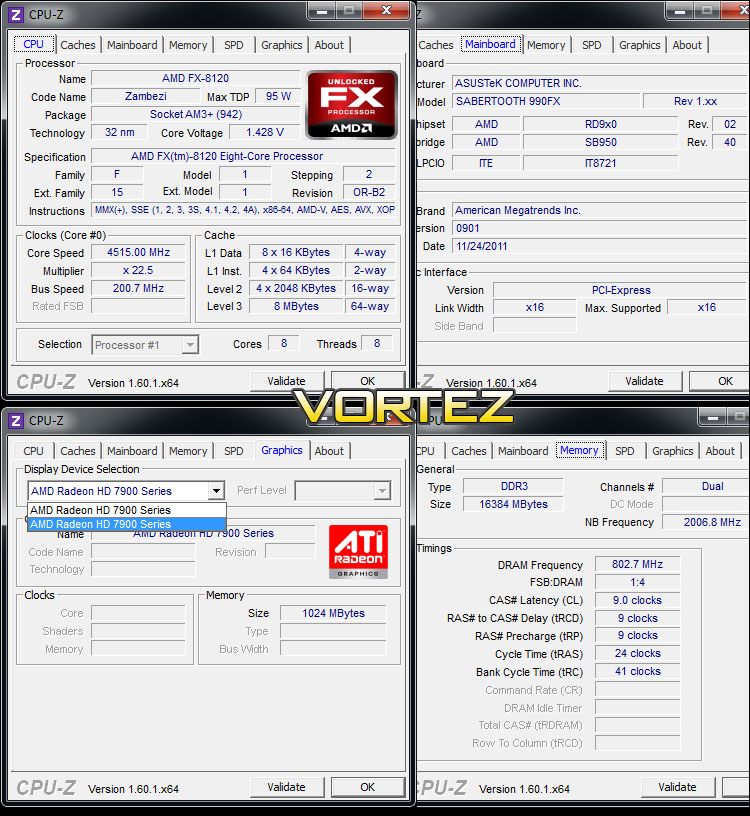Open Graphics tab in top-left CPU window
This screenshot has width=750, height=816.
(282, 45)
